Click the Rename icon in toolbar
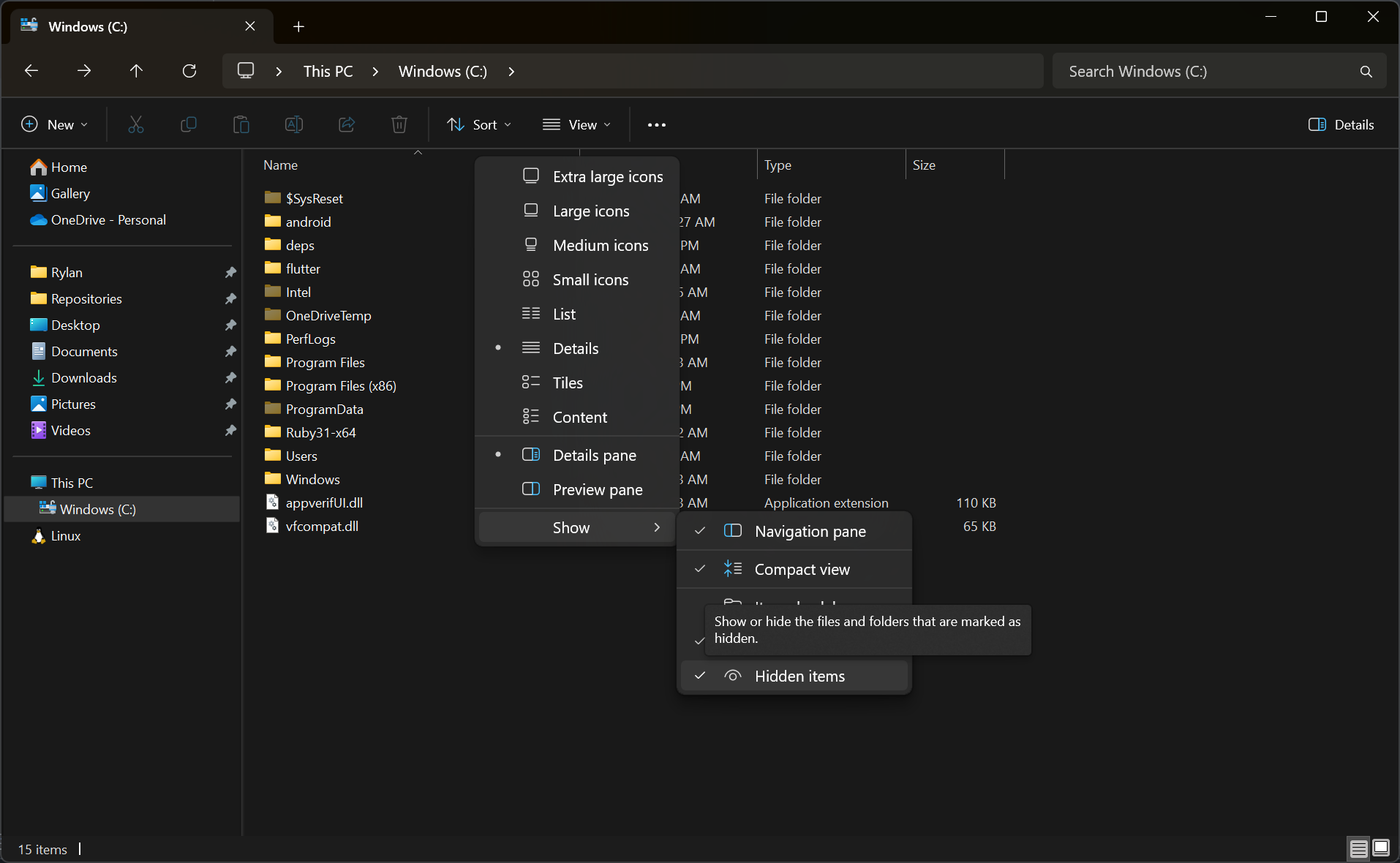Screen dimensions: 1400x863 [x=294, y=124]
